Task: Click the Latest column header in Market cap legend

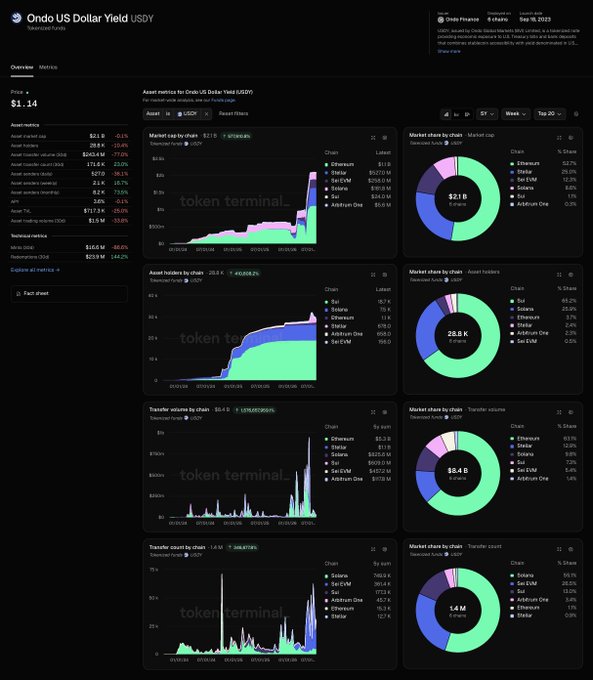Action: [383, 153]
